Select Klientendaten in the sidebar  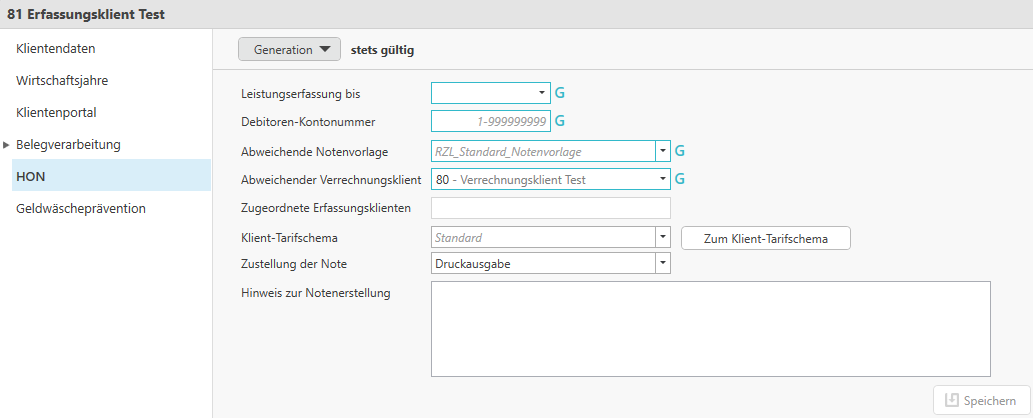(x=56, y=48)
